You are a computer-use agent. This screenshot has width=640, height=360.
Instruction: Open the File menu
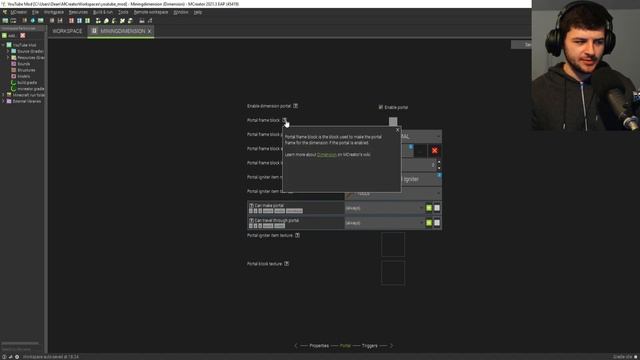tap(36, 12)
